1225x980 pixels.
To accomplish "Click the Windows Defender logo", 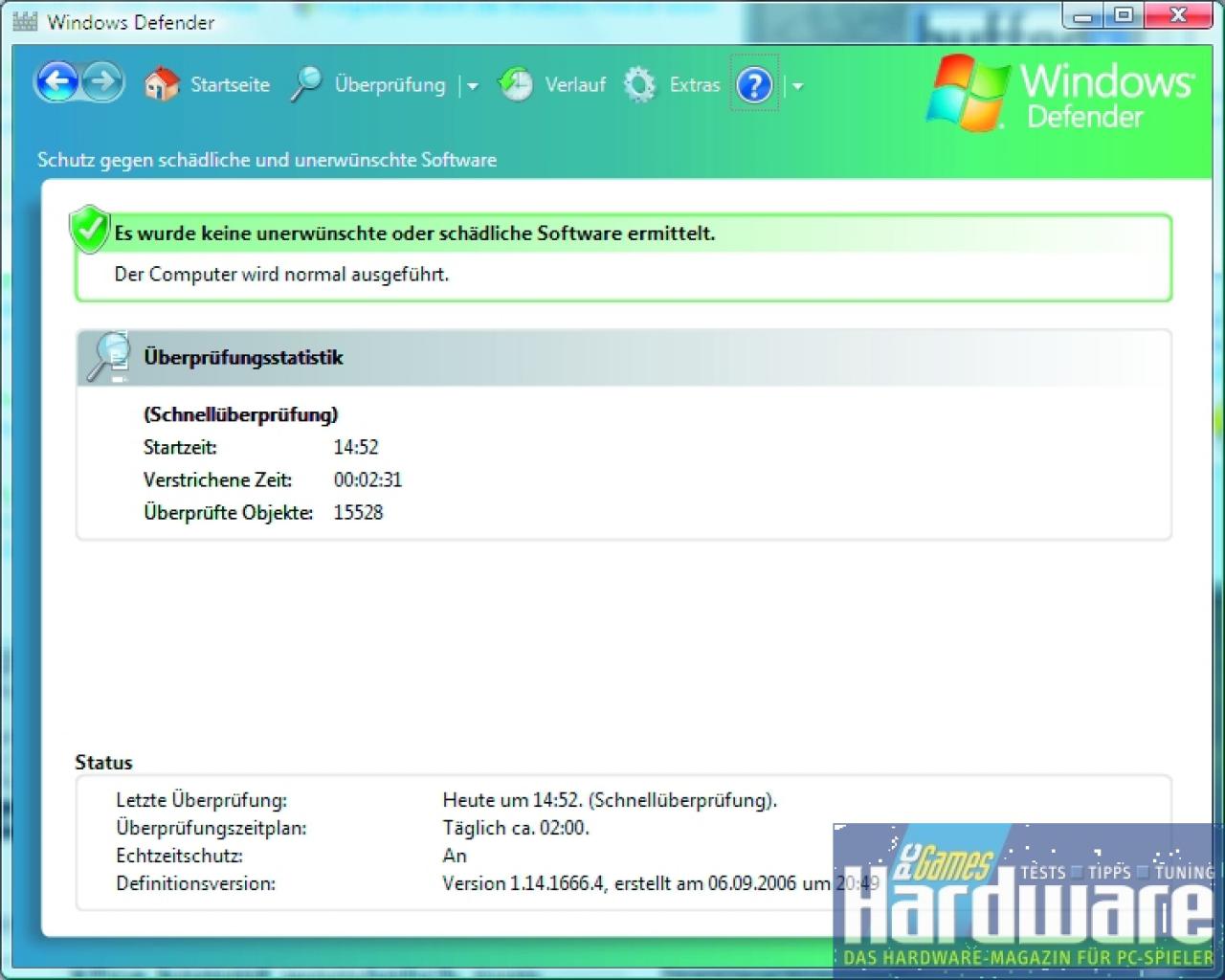I will click(x=1060, y=93).
